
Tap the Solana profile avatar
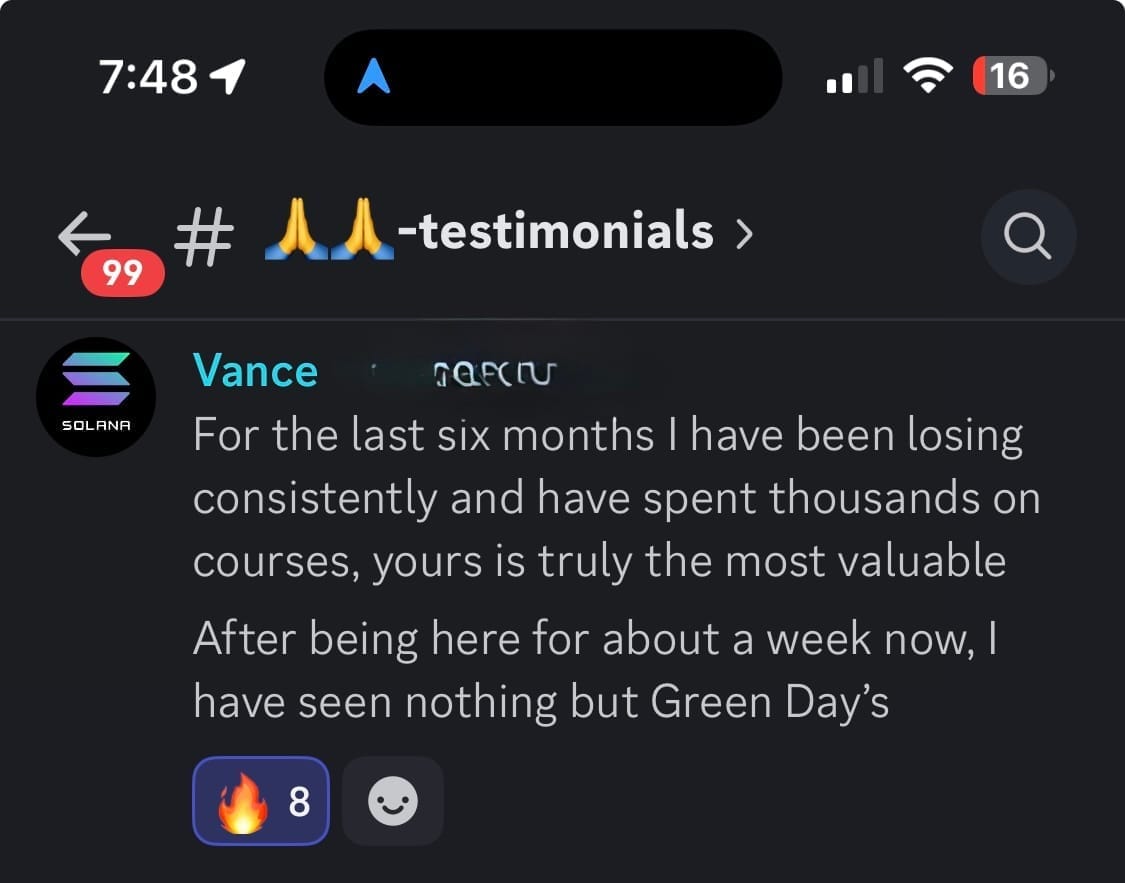tap(96, 396)
